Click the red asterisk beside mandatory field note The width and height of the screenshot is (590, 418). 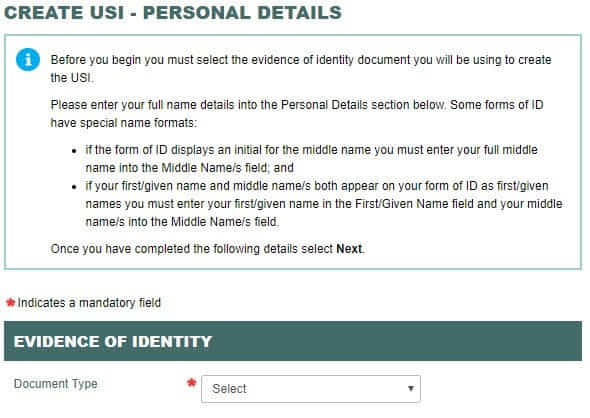point(11,302)
